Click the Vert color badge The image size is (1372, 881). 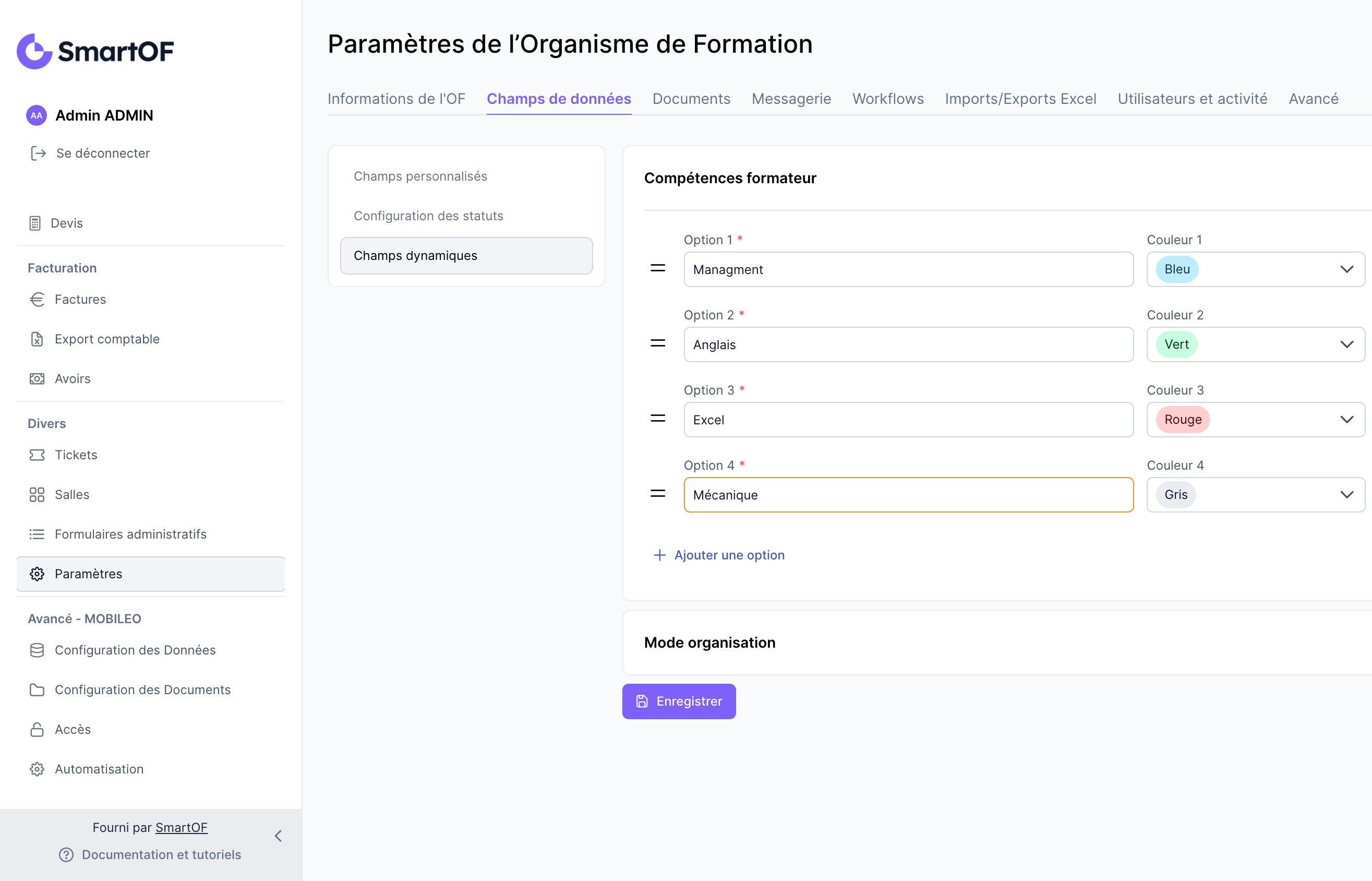pos(1176,344)
